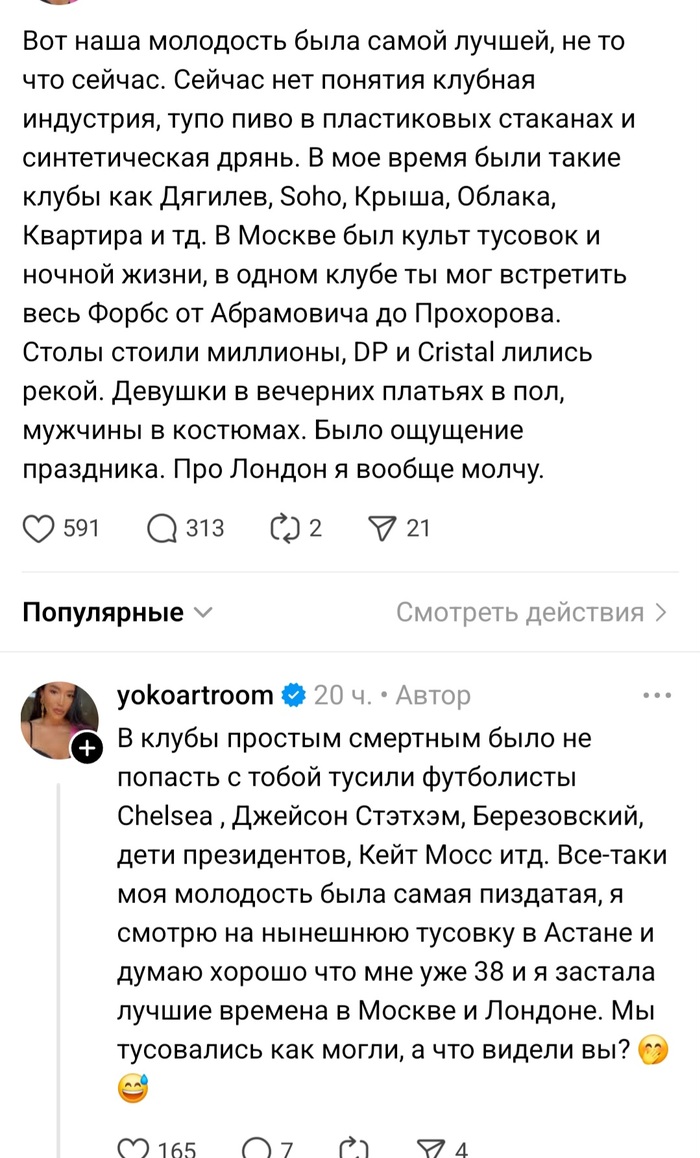Open yokoartroom's profile picture

point(60,720)
